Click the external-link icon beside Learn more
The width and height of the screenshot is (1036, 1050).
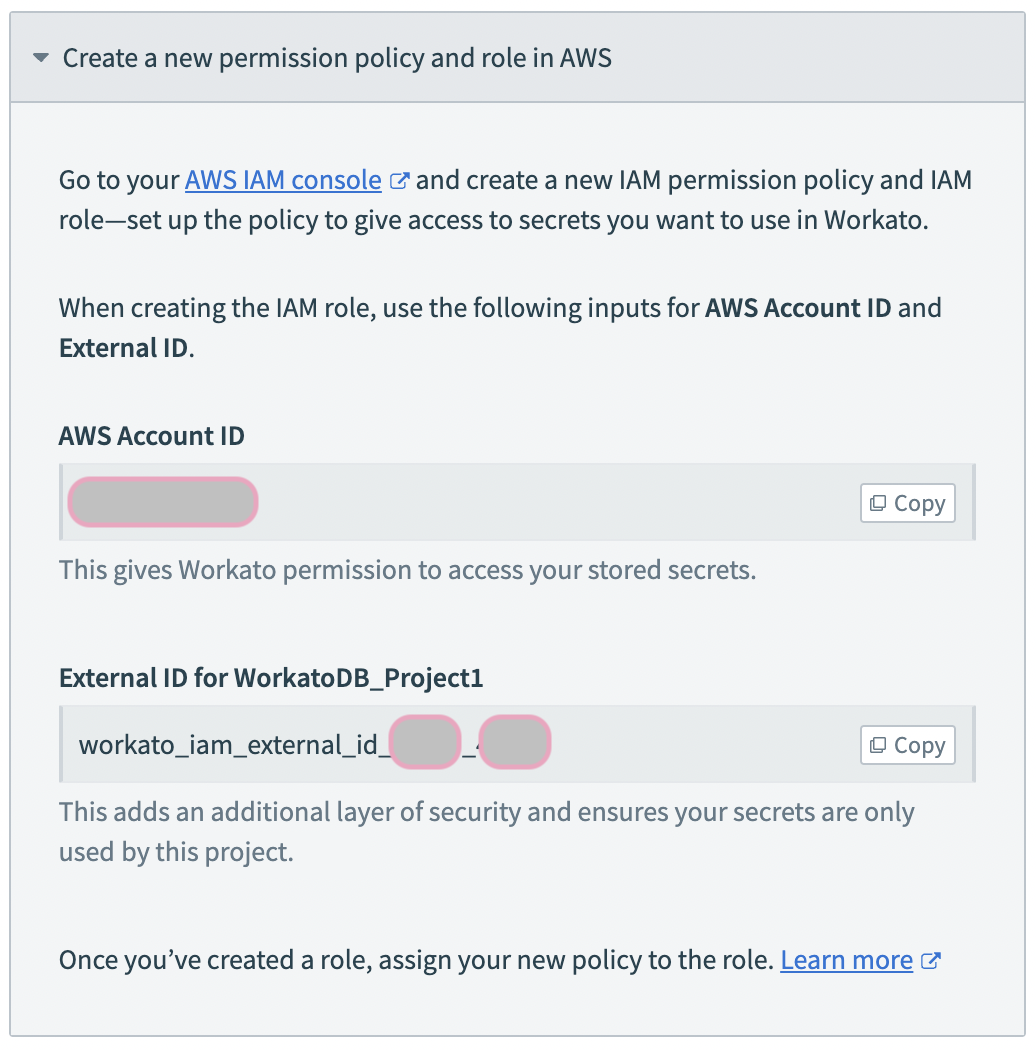click(931, 957)
